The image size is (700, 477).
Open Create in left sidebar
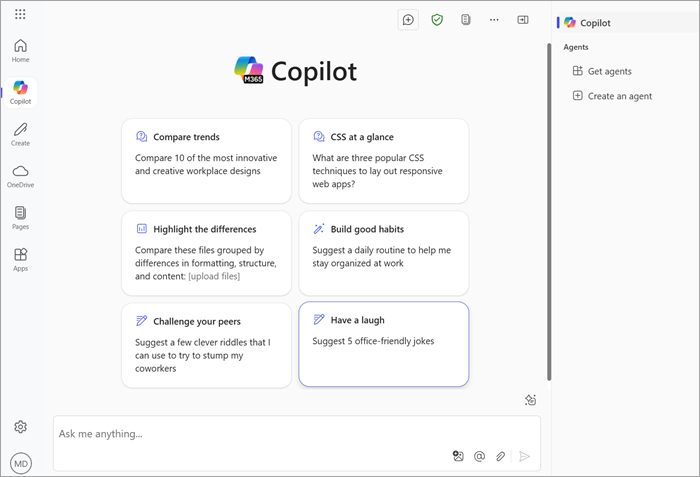(21, 134)
